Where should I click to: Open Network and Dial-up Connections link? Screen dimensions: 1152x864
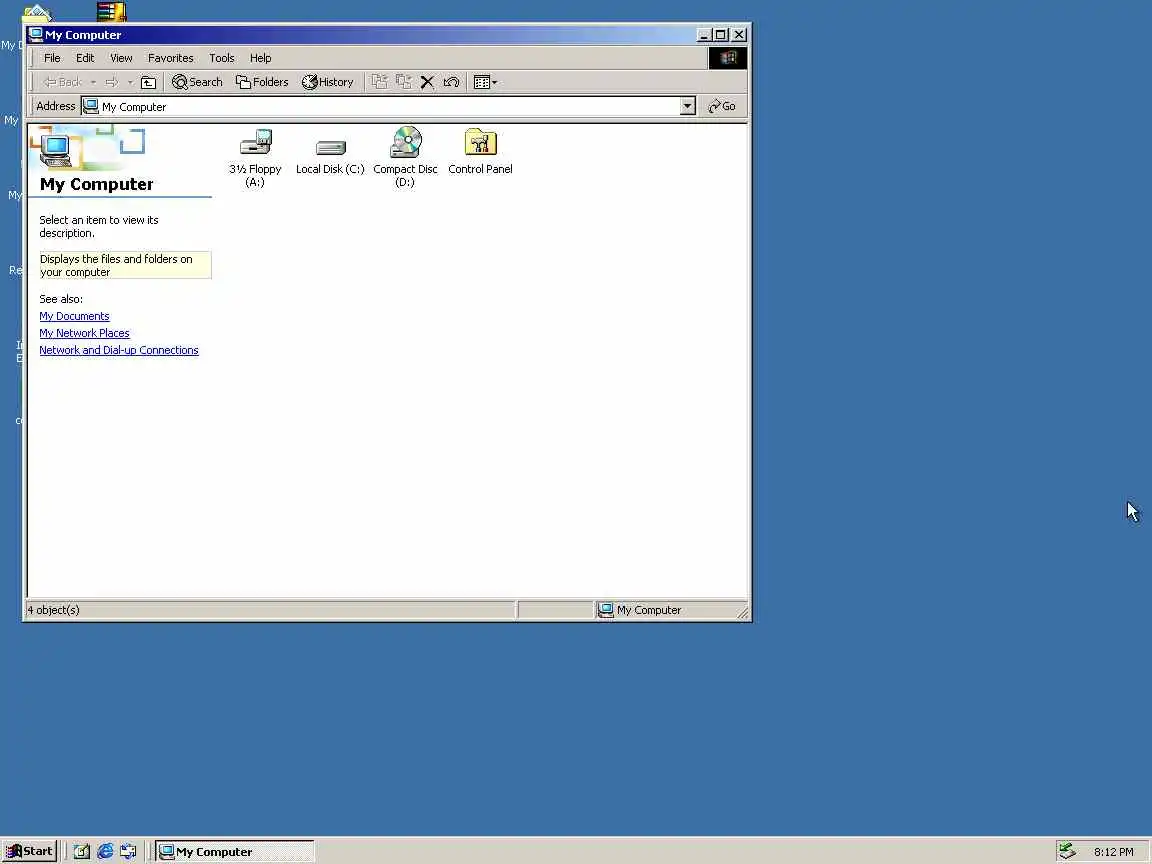click(x=119, y=350)
